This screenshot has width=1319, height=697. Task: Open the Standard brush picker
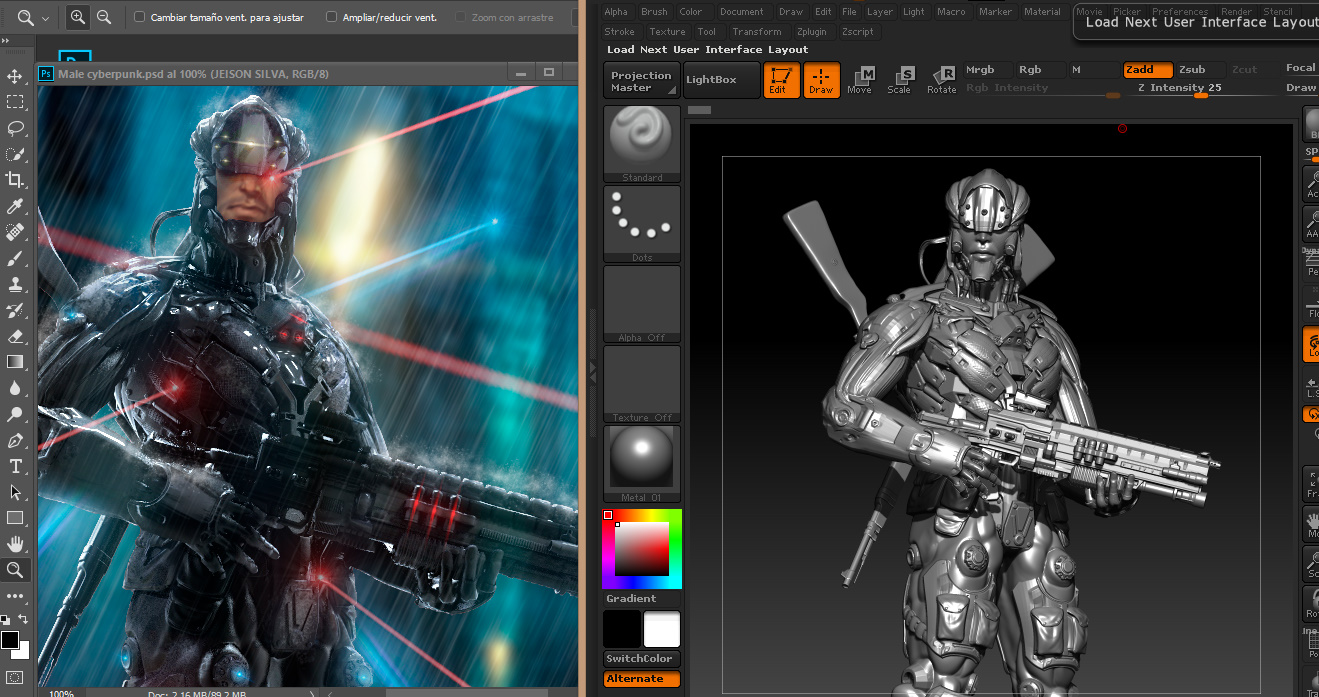coord(642,144)
